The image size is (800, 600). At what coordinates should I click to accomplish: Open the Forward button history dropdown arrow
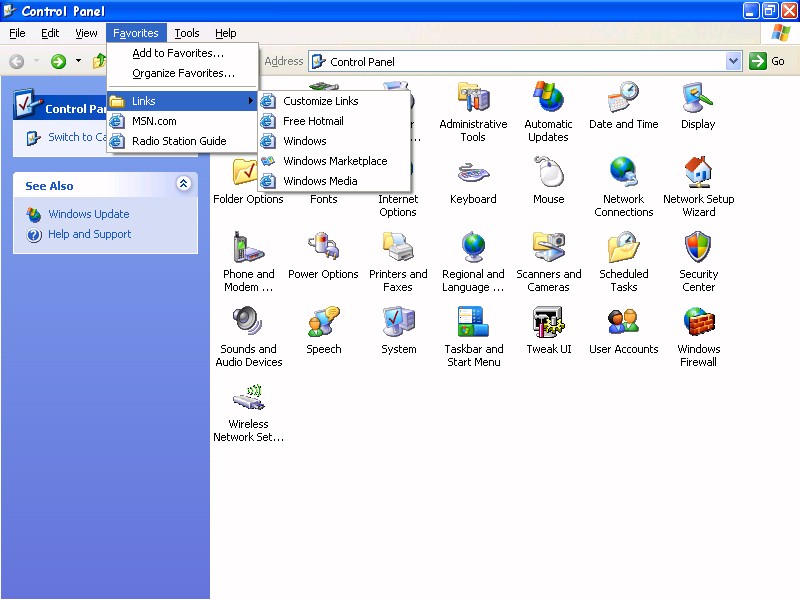tap(78, 61)
